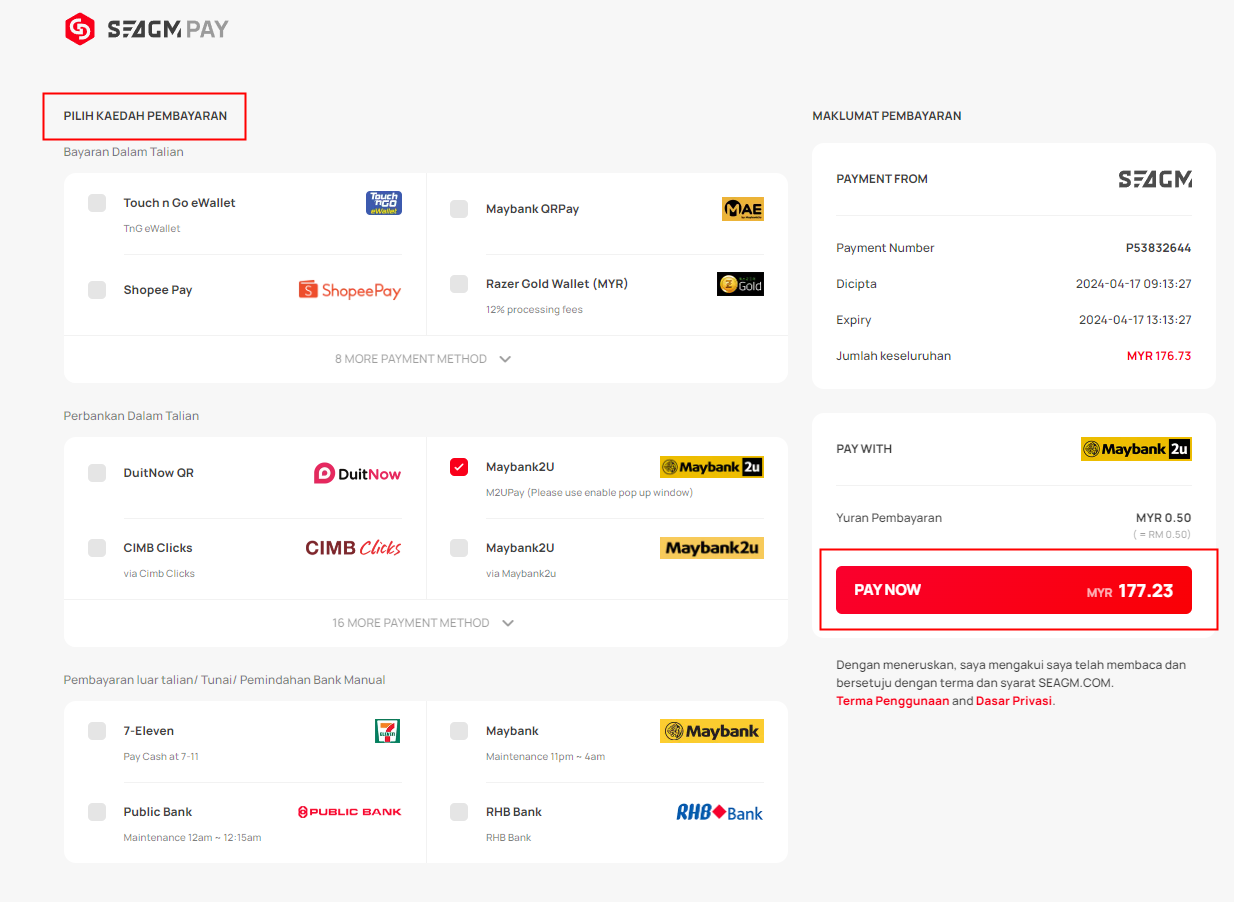Click the 'Bayaran Dalam Talian' section heading
The width and height of the screenshot is (1234, 902).
click(124, 152)
